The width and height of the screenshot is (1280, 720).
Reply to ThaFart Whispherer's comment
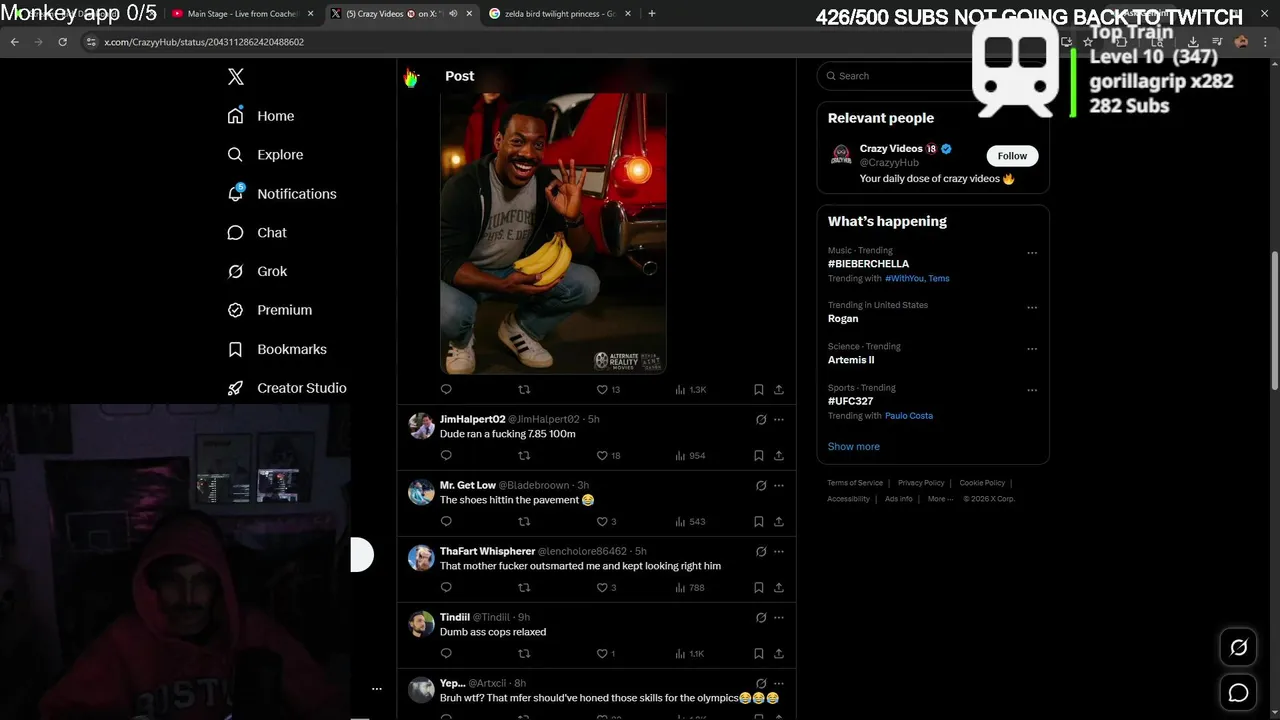[446, 587]
